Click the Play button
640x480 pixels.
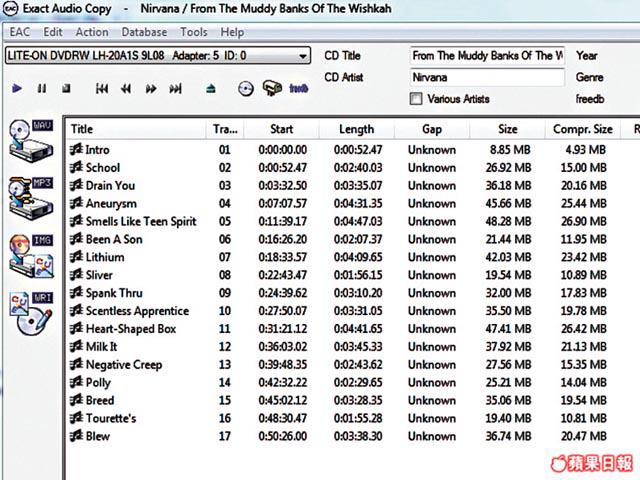pos(17,88)
